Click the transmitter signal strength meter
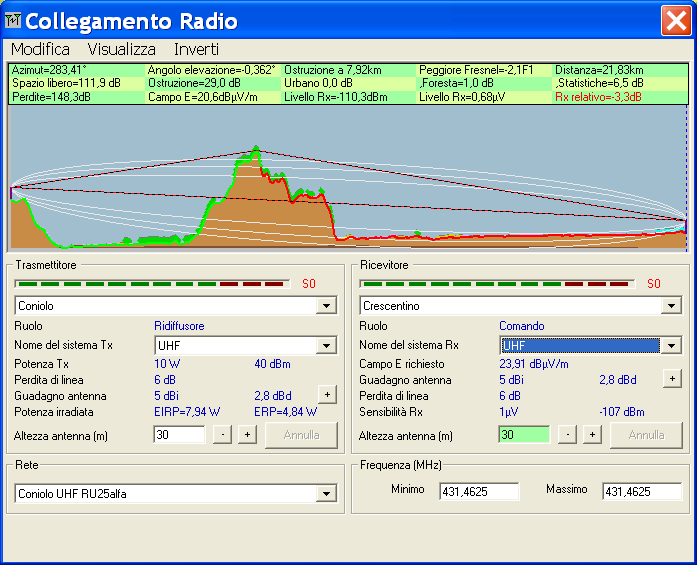 [x=152, y=284]
